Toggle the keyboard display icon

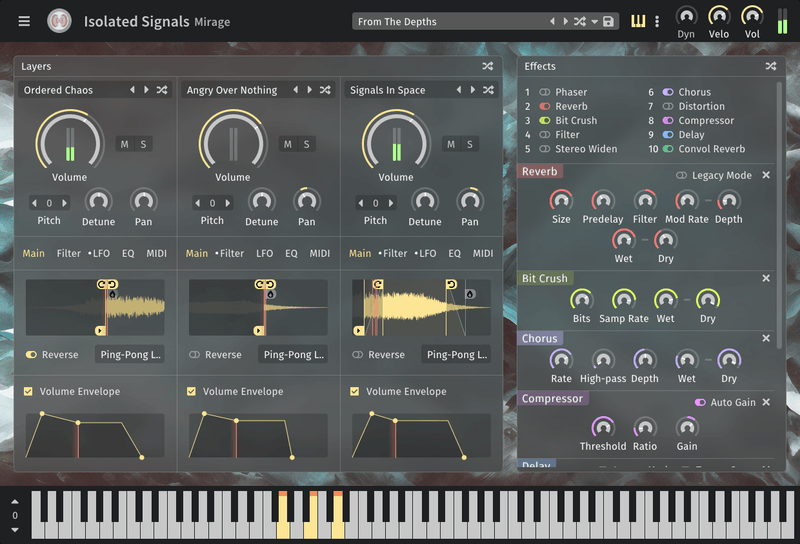pos(638,21)
